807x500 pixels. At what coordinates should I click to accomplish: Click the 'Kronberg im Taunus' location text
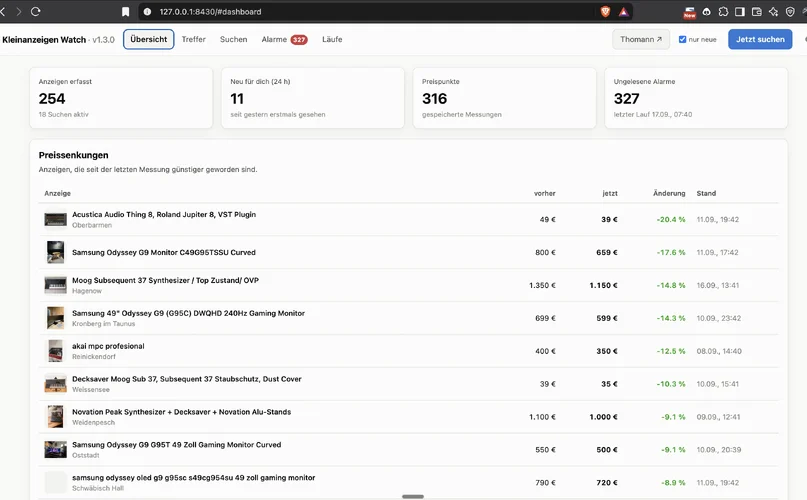(x=103, y=324)
